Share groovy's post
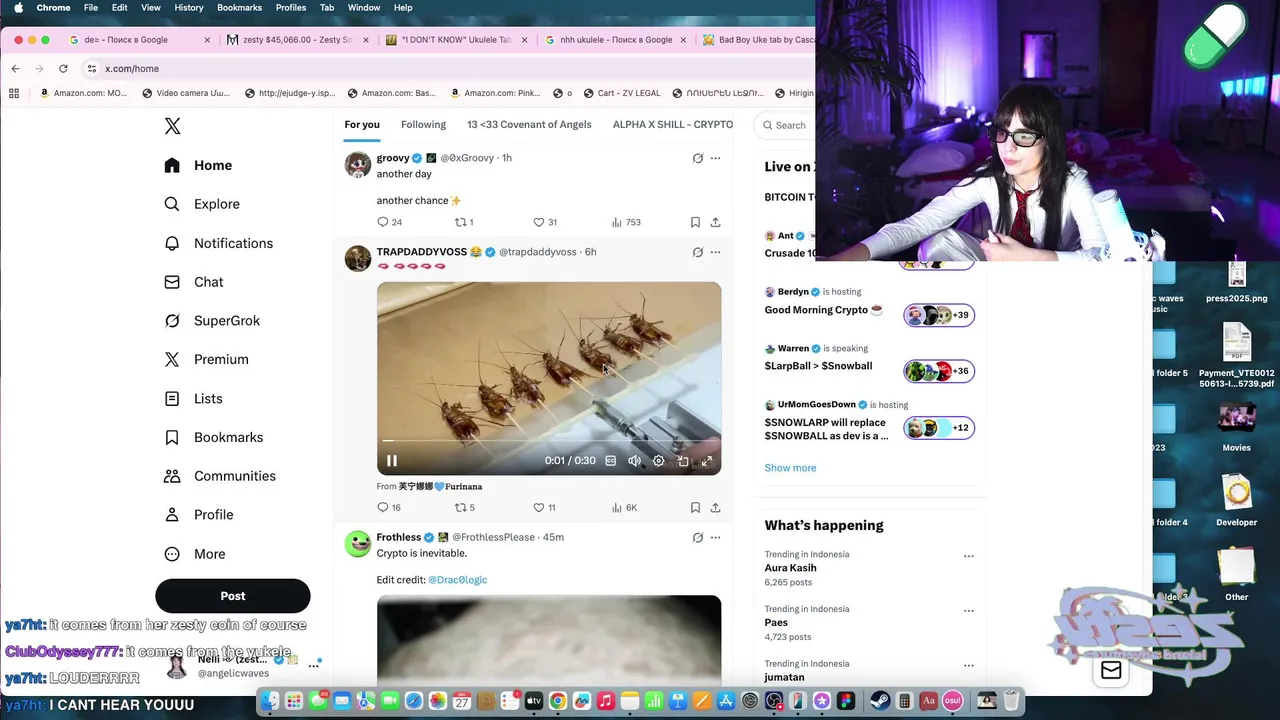 pyautogui.click(x=715, y=222)
